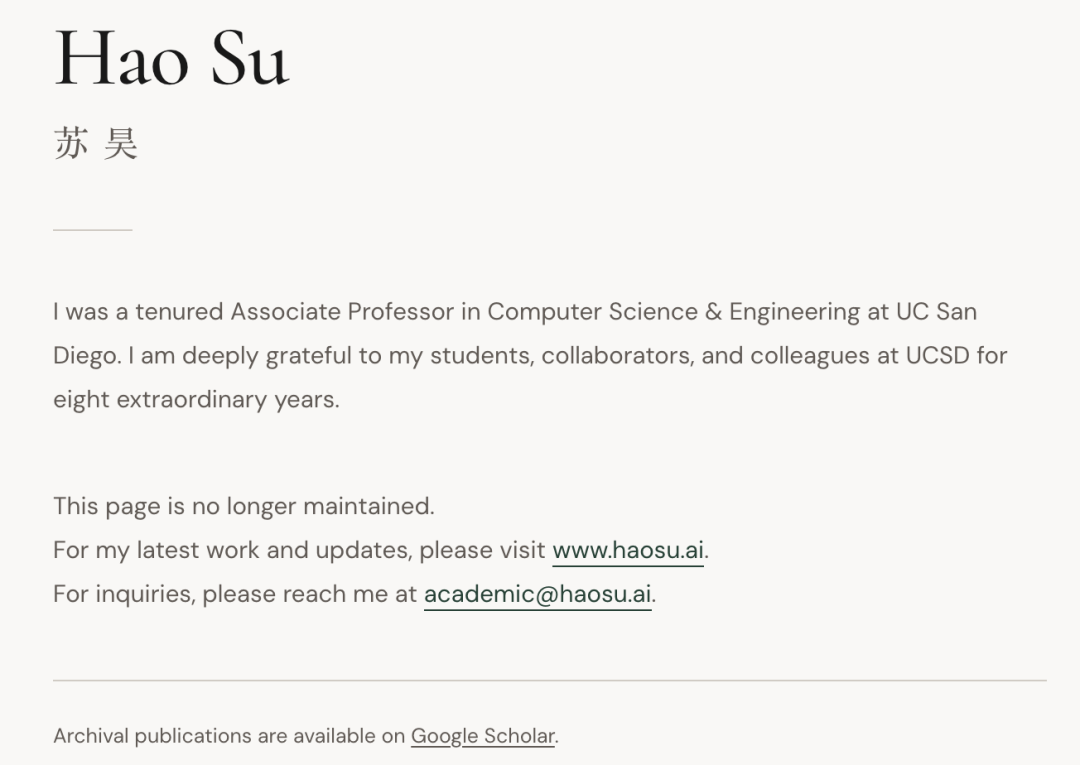Click the Chinese character 昊
This screenshot has width=1080, height=765.
(x=120, y=144)
